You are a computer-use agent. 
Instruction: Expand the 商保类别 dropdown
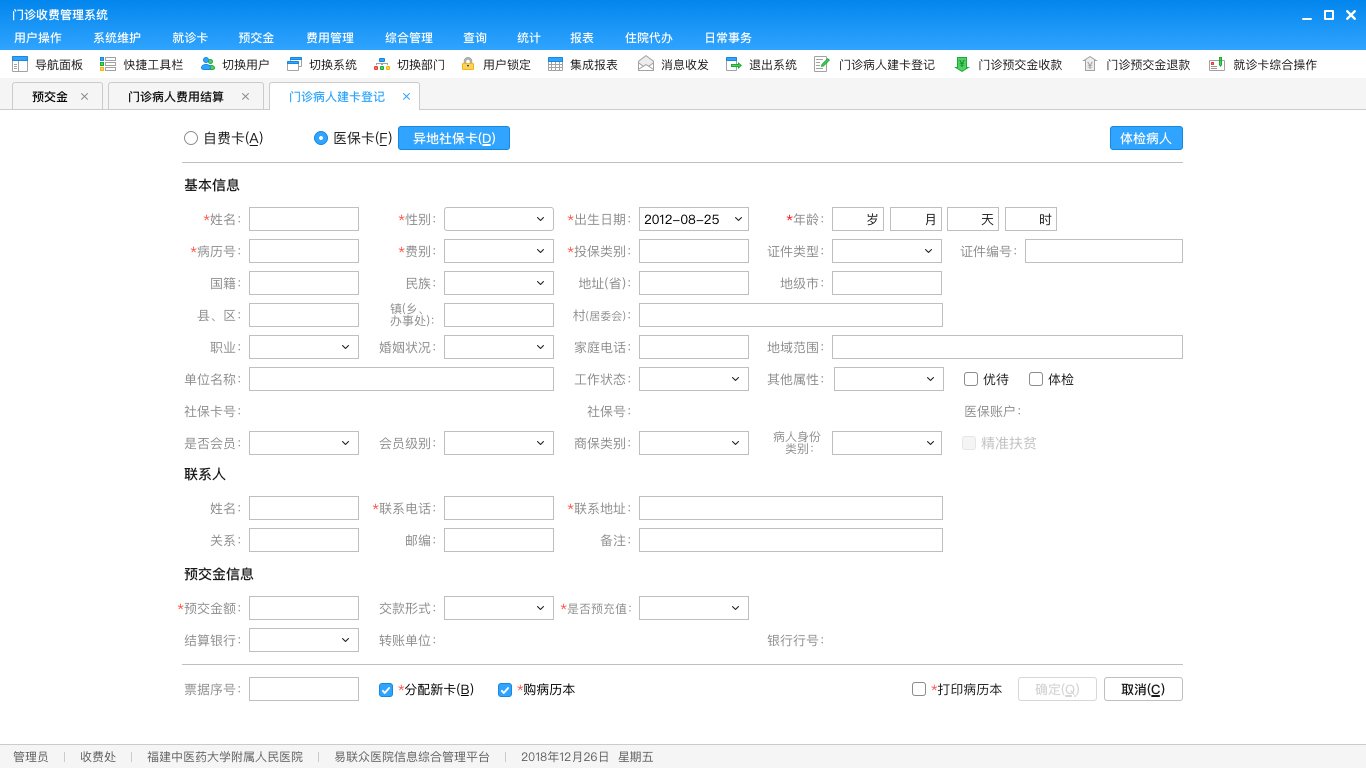coord(694,443)
